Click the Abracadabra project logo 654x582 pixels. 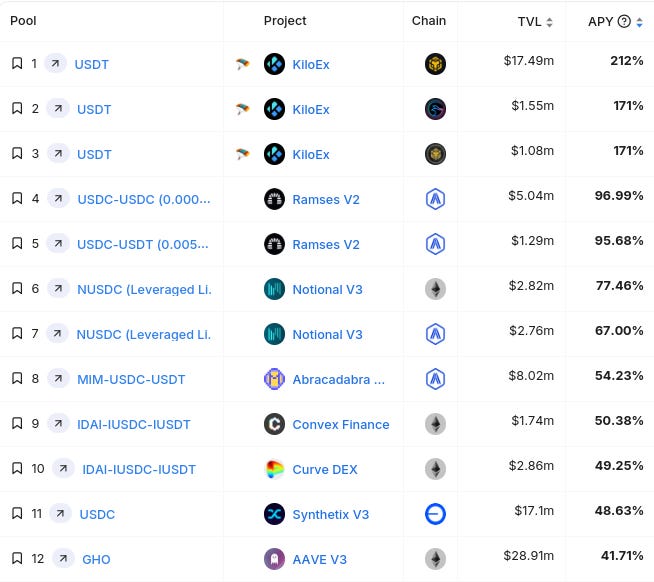pos(274,379)
